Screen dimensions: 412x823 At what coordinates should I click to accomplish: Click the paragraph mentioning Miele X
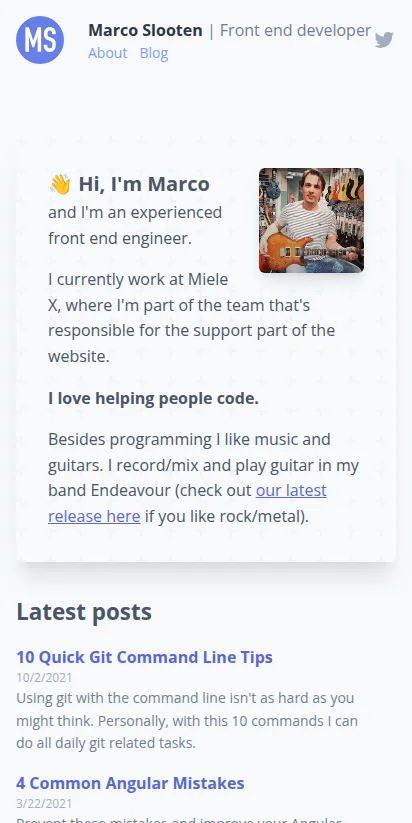coord(192,318)
